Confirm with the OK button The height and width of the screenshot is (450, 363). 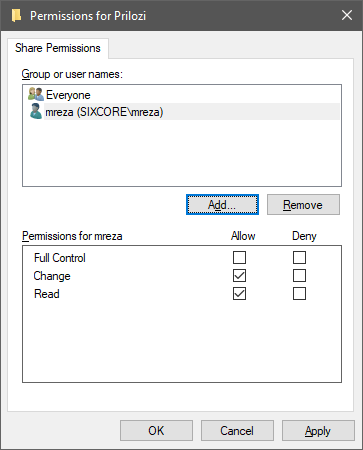coord(156,431)
